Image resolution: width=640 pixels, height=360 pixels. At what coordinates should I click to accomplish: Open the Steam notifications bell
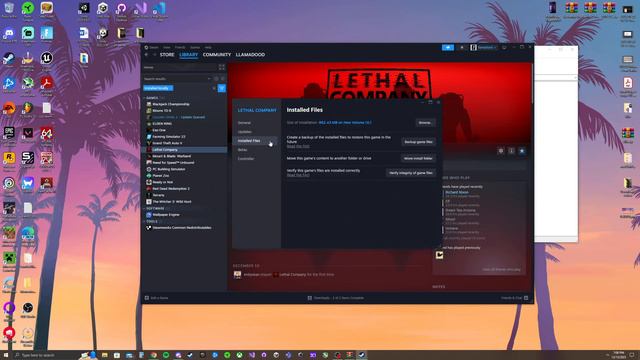pyautogui.click(x=462, y=48)
